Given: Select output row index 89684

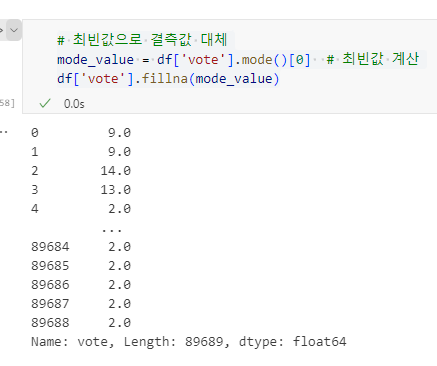Looking at the screenshot, I should click(x=50, y=247).
